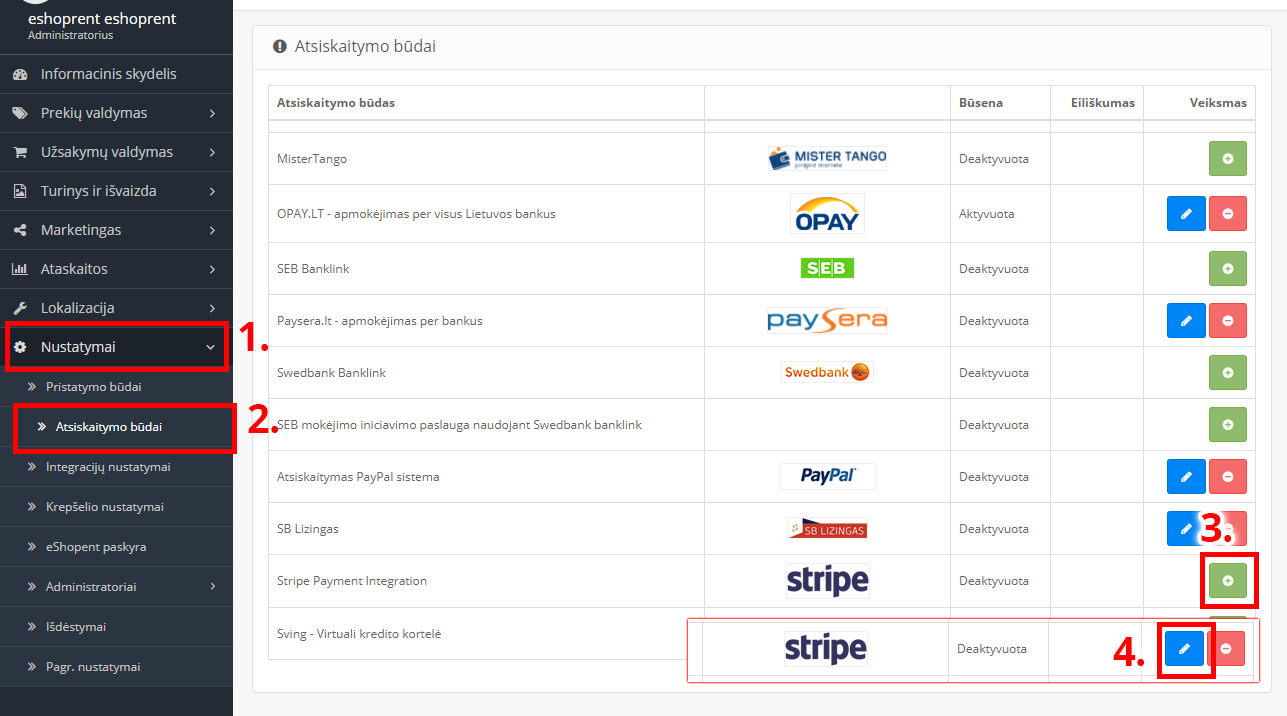Click the Atsiskaitymo būdas column header
This screenshot has width=1287, height=716.
(x=336, y=102)
